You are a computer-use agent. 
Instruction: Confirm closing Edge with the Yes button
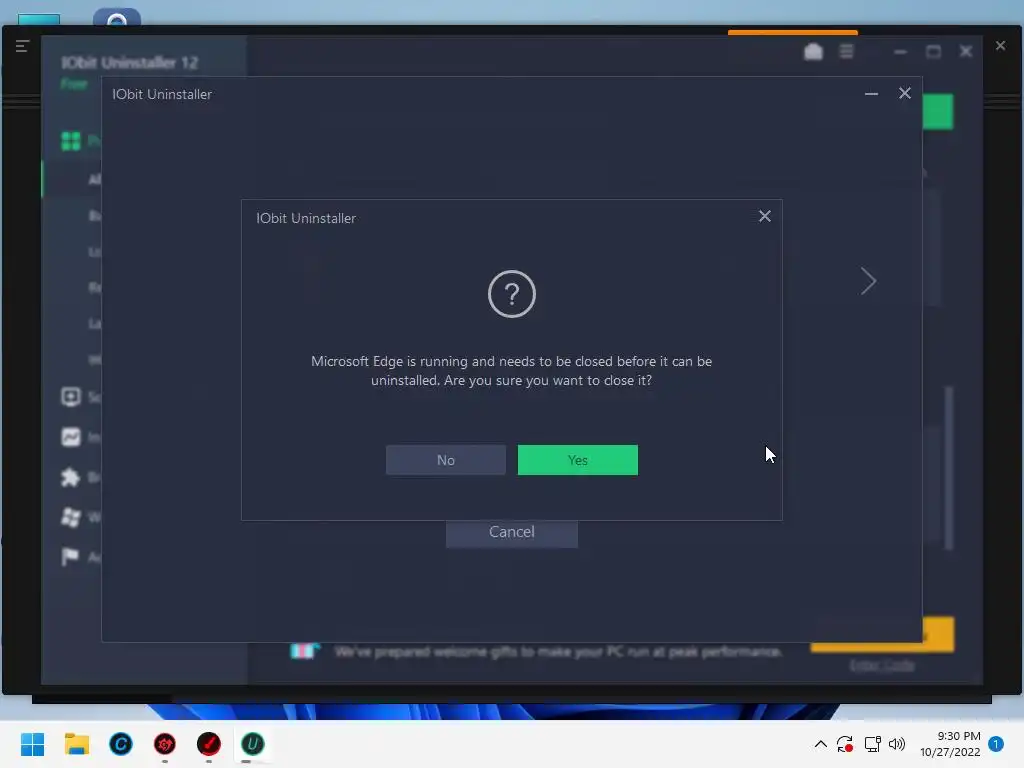pos(577,460)
